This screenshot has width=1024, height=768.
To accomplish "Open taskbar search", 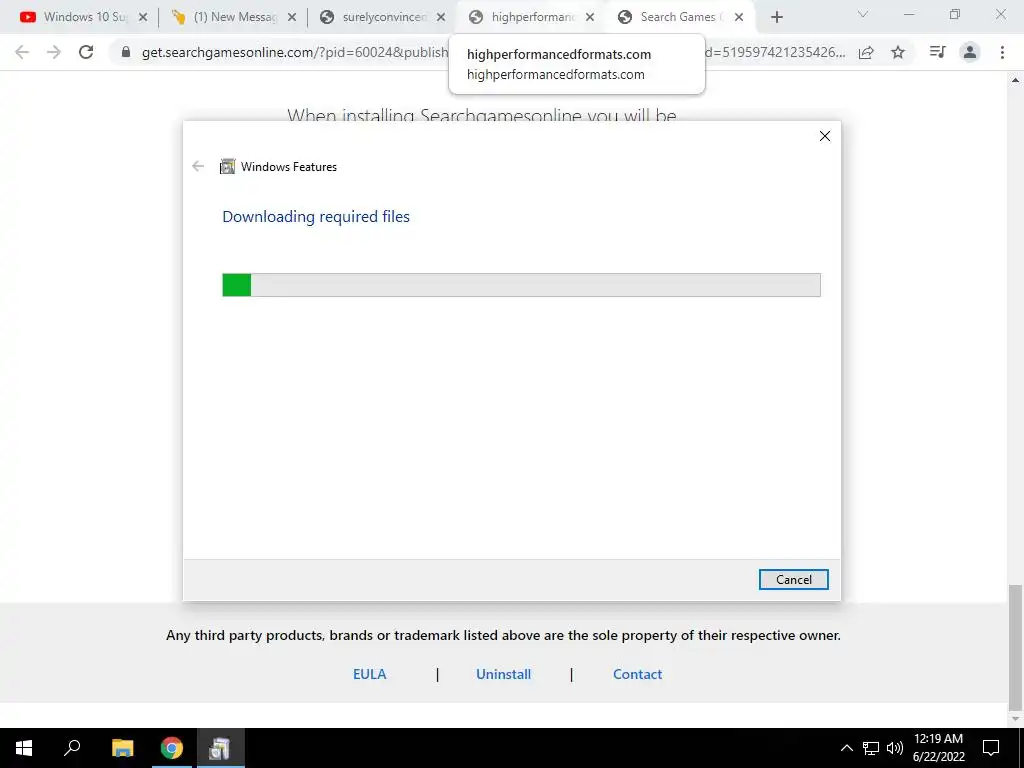I will [72, 748].
